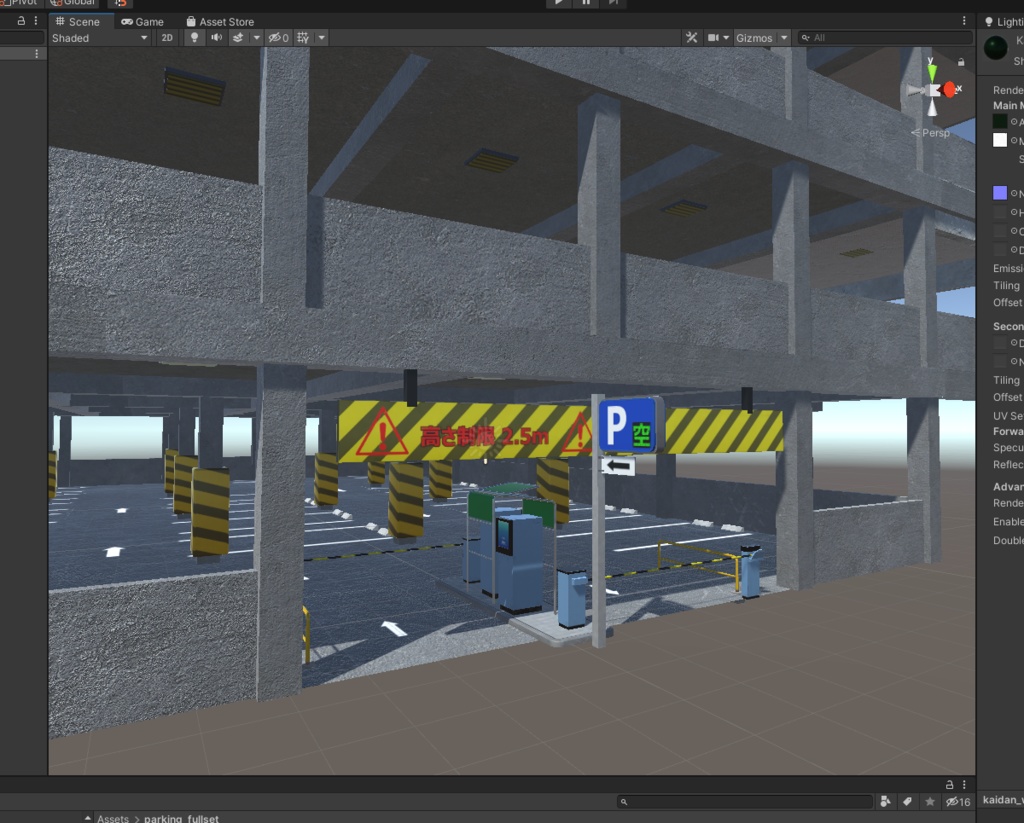Viewport: 1024px width, 823px height.
Task: Click the camera settings icon near Gizmos
Action: click(x=711, y=37)
